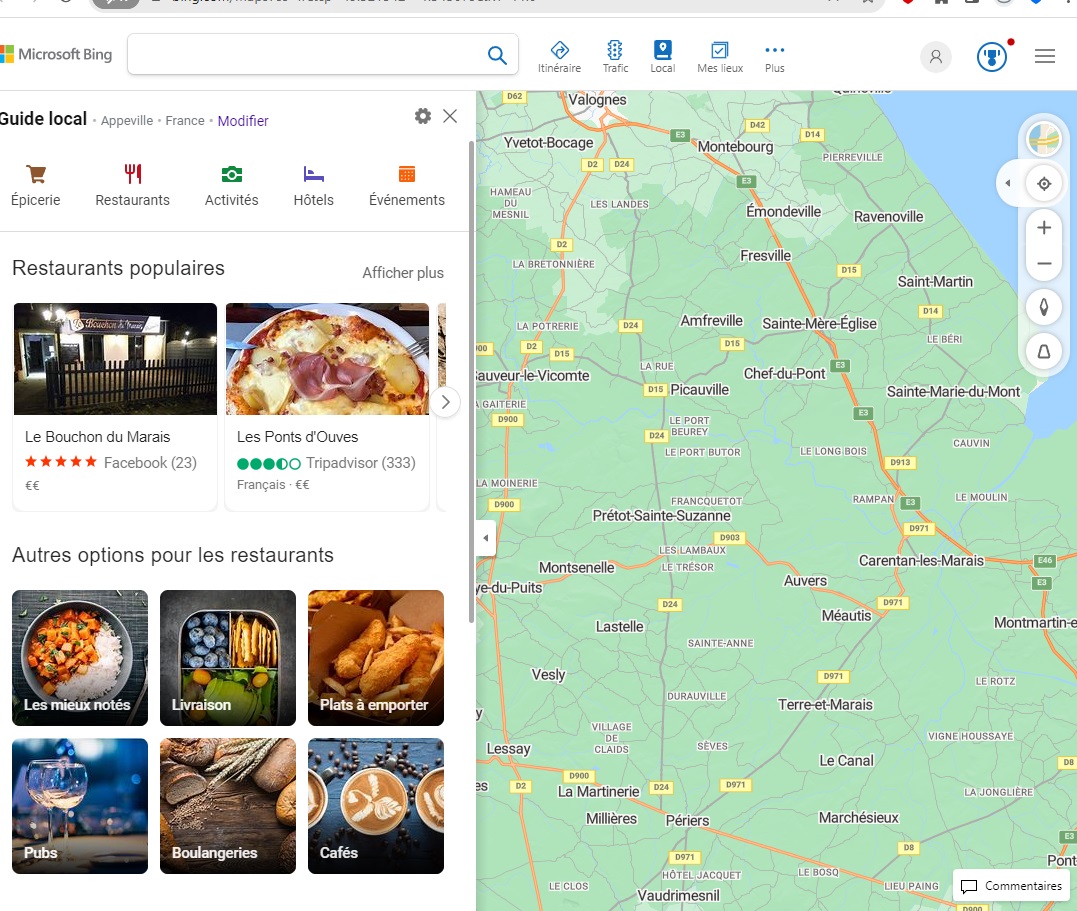
Task: Locate me on the map
Action: pos(1044,184)
